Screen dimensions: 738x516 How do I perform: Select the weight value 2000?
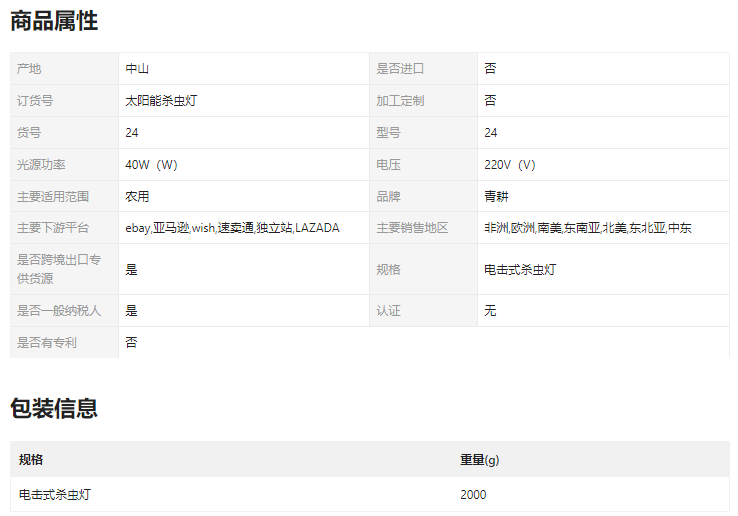point(474,495)
